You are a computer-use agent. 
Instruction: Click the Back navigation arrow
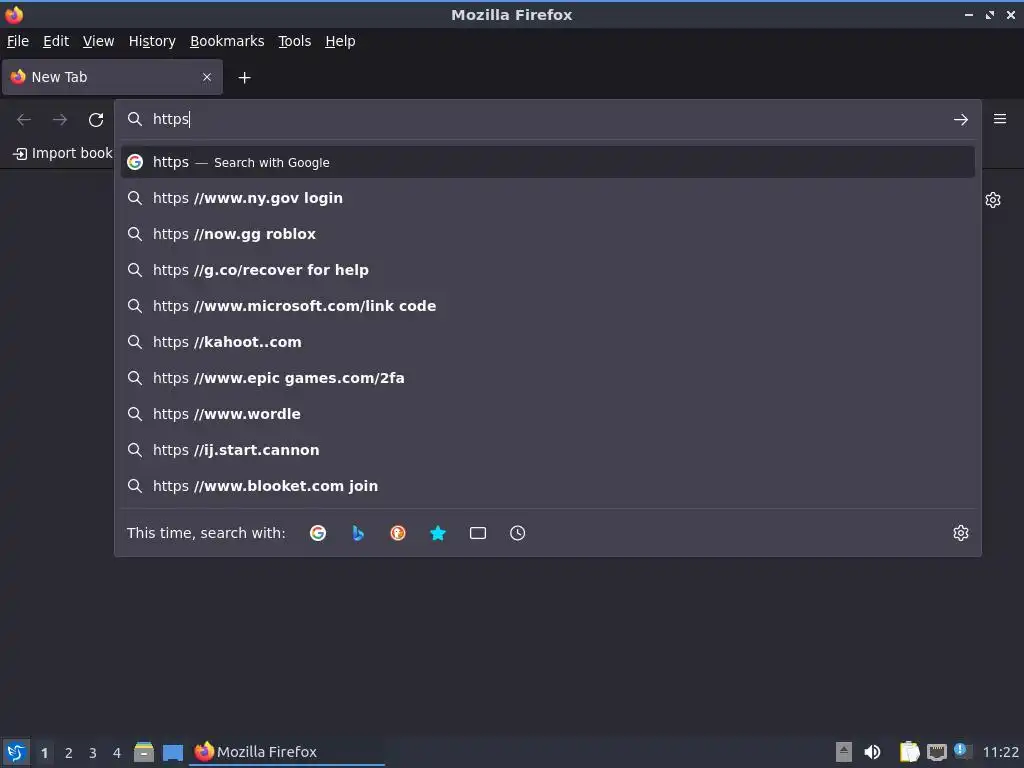(24, 120)
